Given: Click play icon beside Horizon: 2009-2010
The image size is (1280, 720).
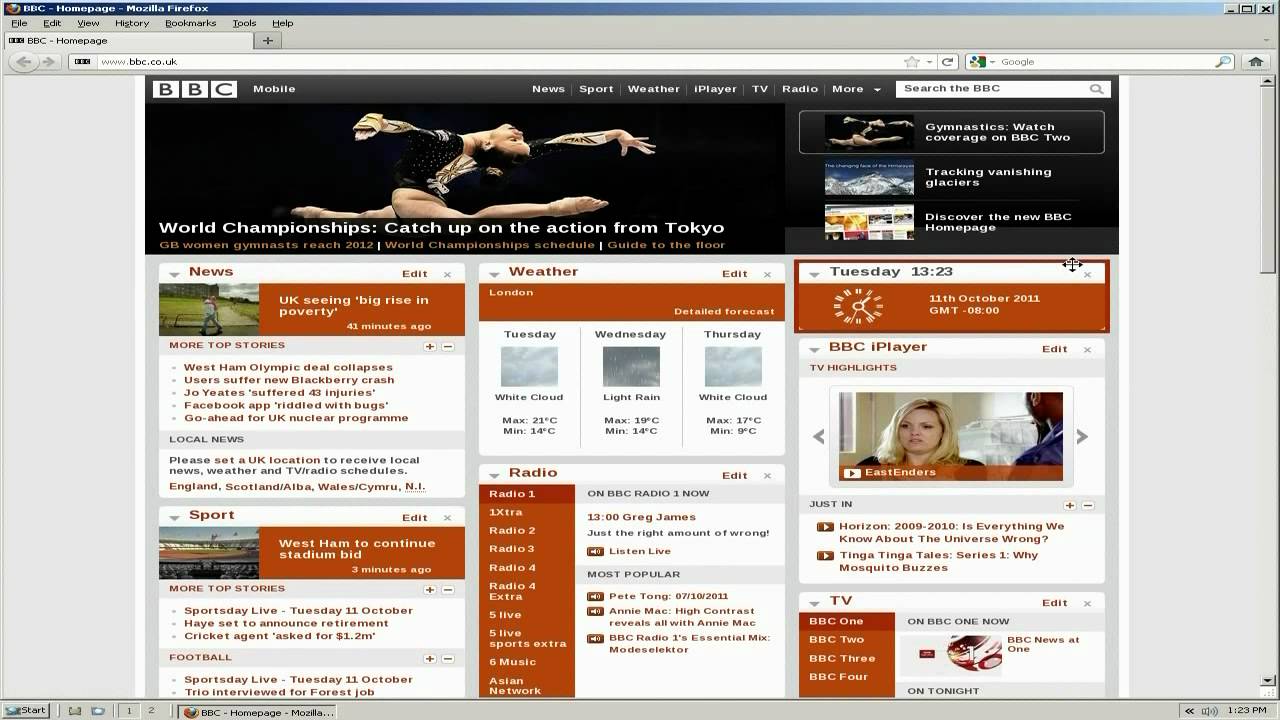Looking at the screenshot, I should tap(825, 527).
